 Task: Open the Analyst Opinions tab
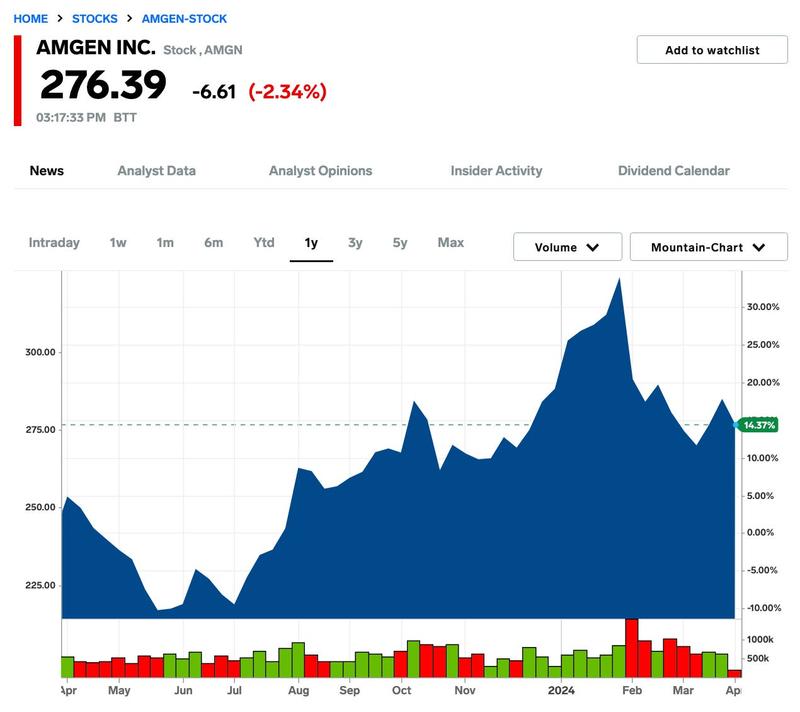[320, 171]
